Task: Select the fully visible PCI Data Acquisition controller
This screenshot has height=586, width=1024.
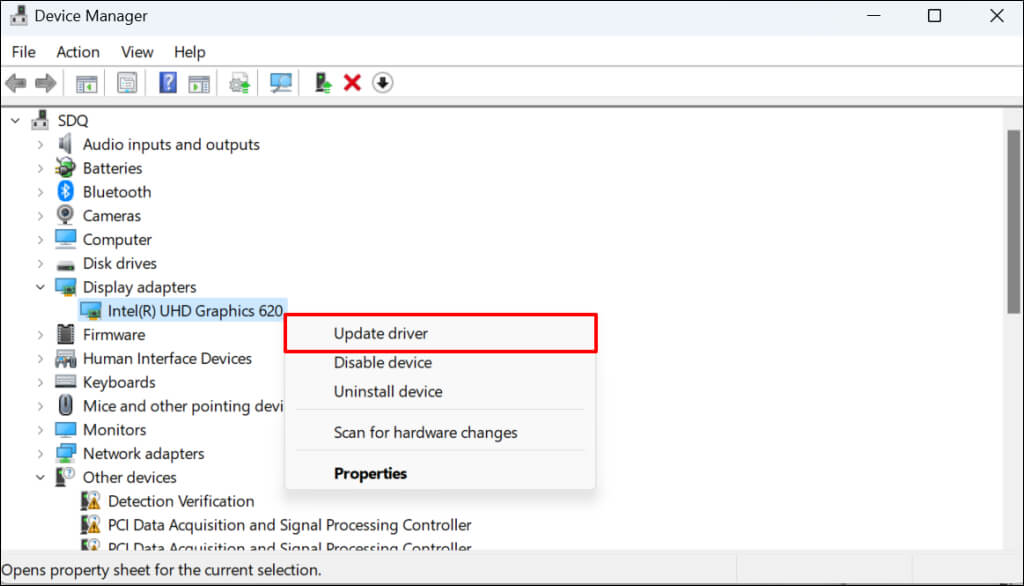Action: pyautogui.click(x=289, y=525)
